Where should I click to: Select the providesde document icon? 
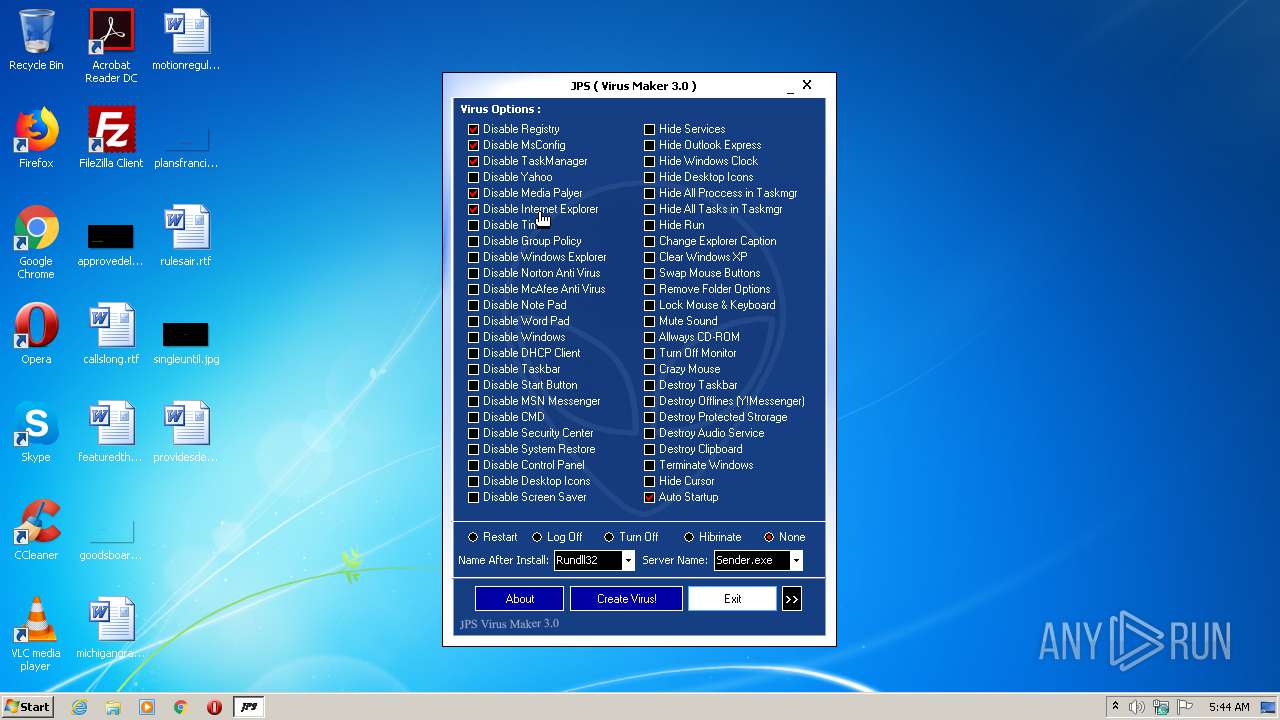(x=186, y=432)
